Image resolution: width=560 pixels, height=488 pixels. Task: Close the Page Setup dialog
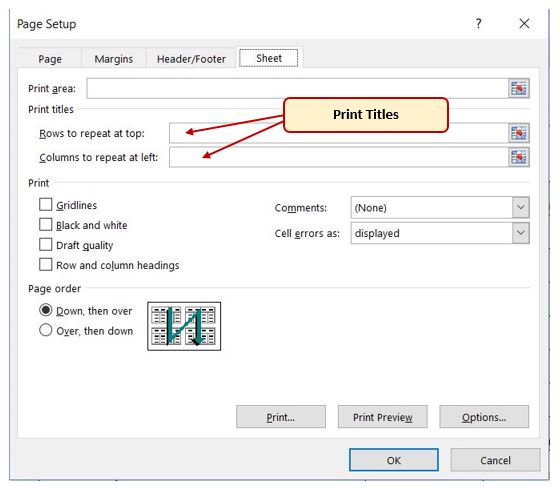(524, 24)
